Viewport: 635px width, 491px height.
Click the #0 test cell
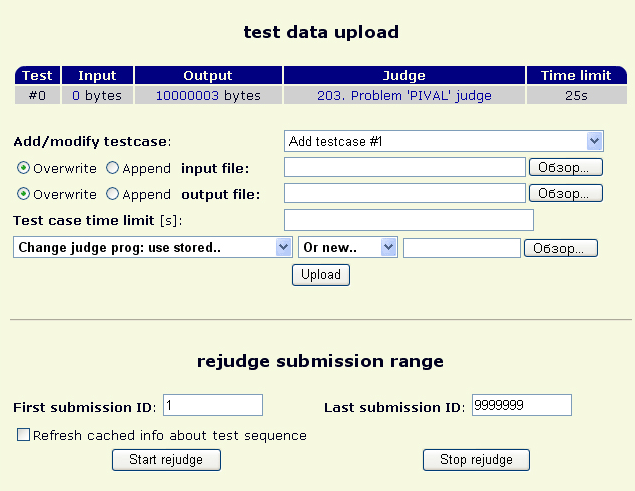tap(37, 95)
